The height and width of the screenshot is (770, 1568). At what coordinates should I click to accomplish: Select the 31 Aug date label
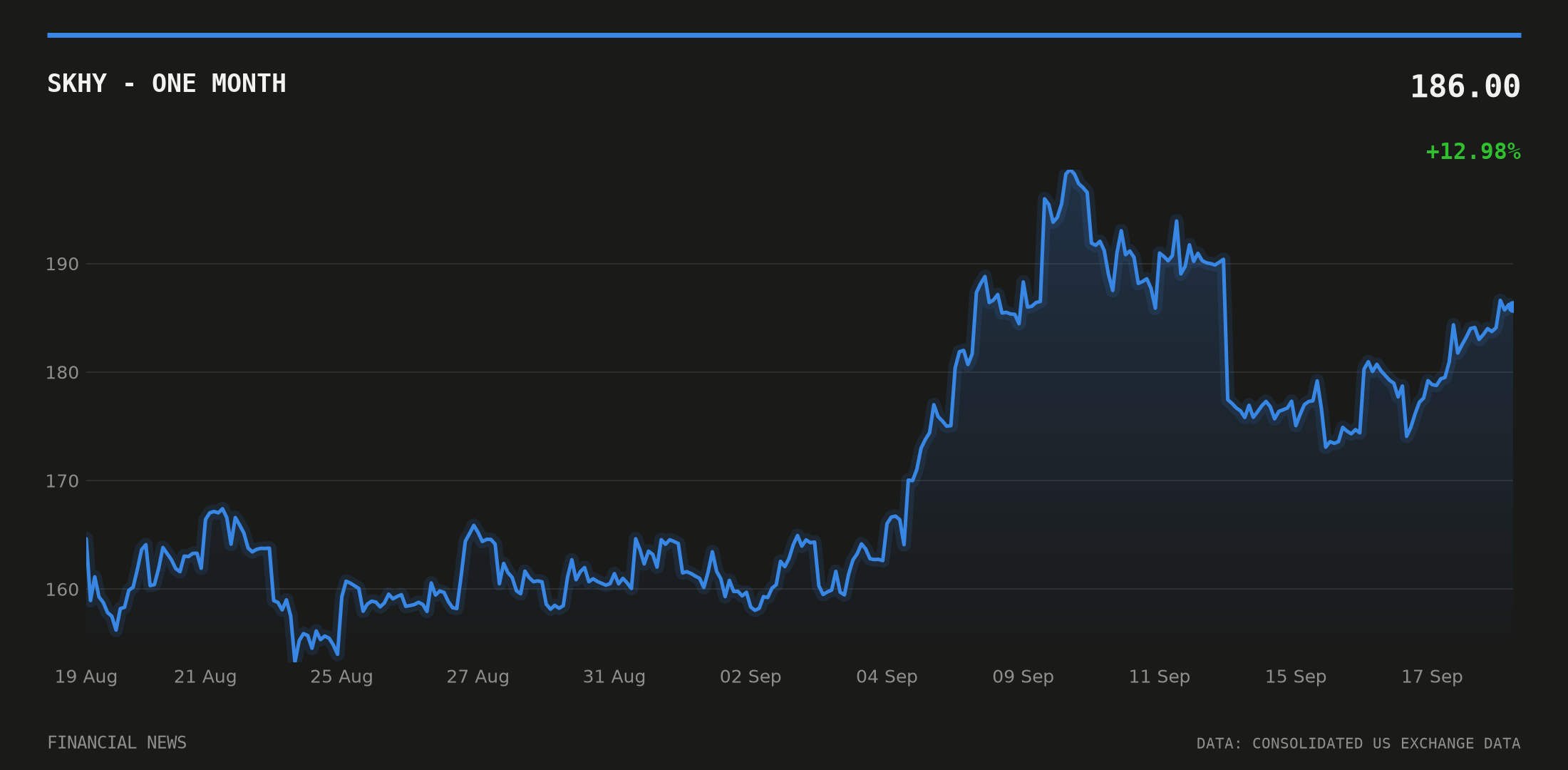tap(614, 677)
